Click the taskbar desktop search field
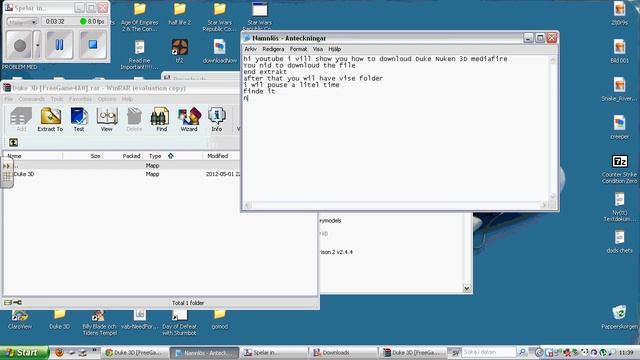The height and width of the screenshot is (360, 640). pyautogui.click(x=488, y=352)
